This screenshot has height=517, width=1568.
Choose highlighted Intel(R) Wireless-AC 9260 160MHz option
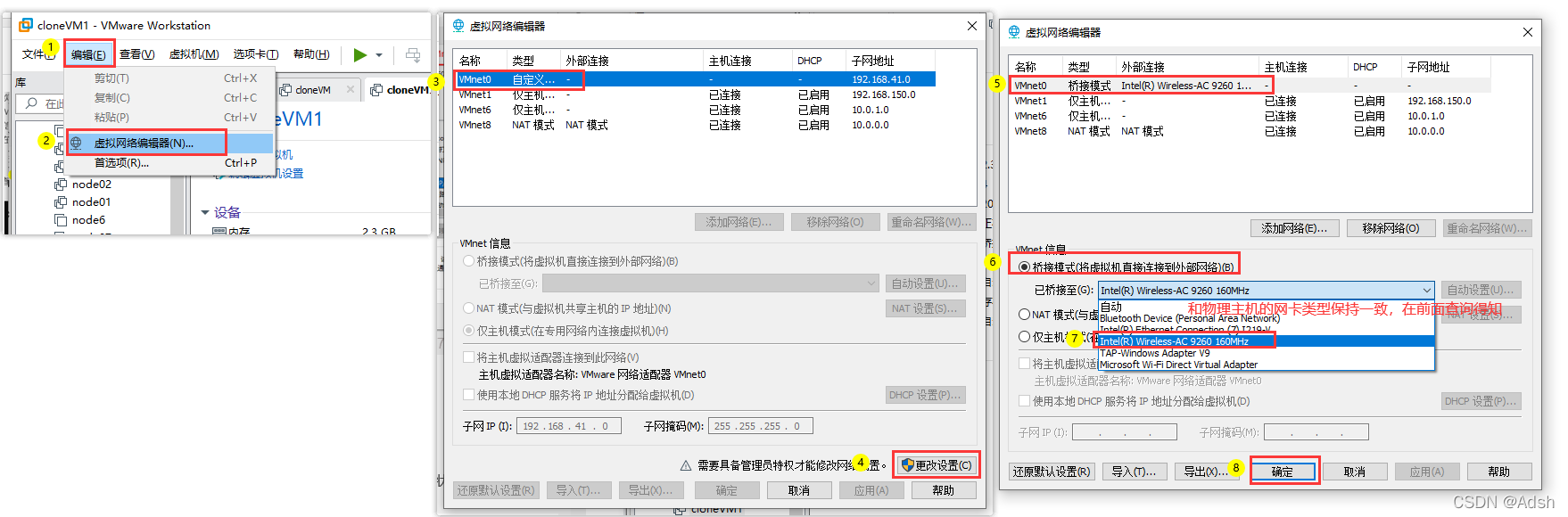point(1267,341)
